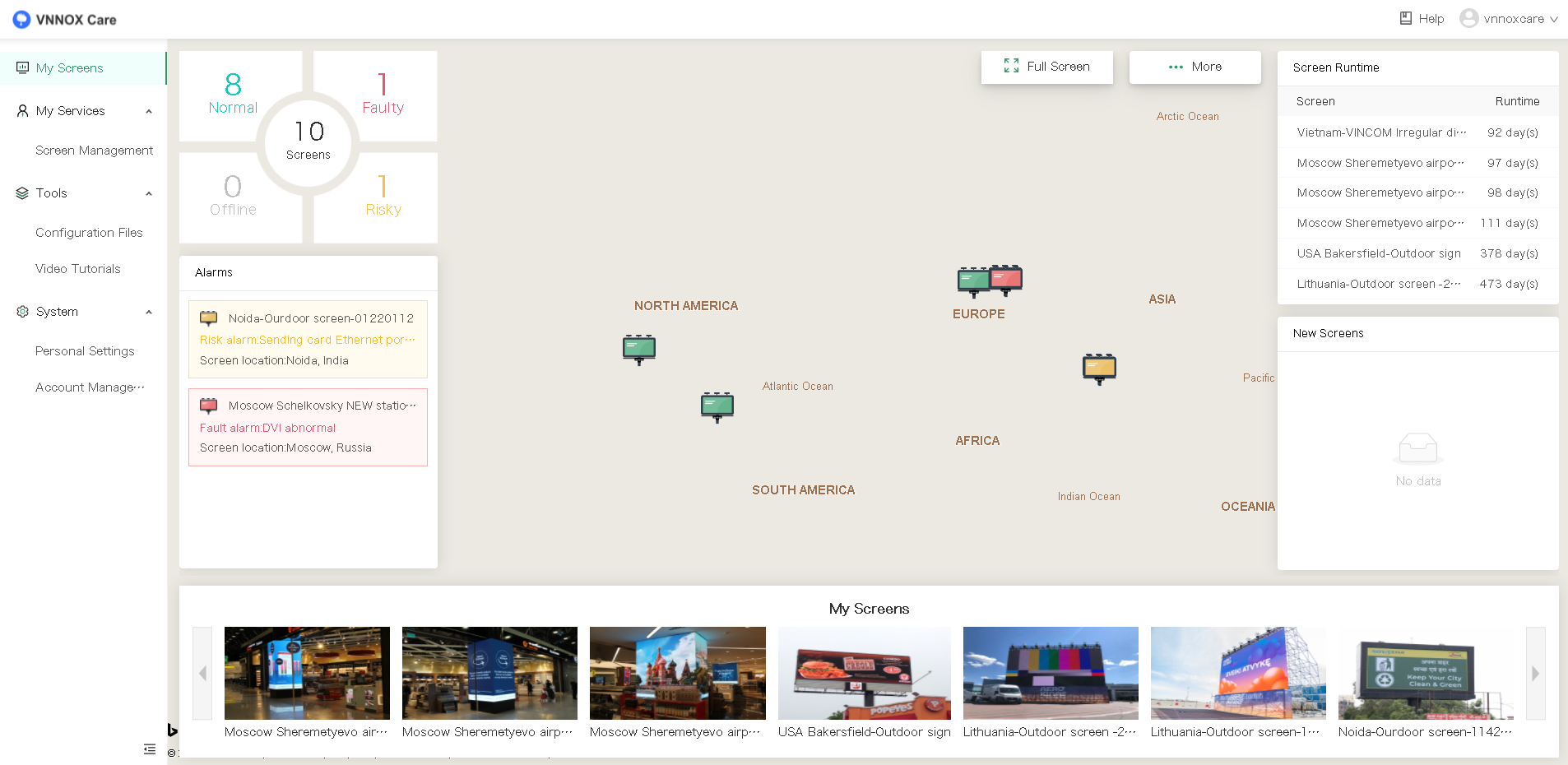This screenshot has height=765, width=1568.
Task: Click the collapse sidebar icon at bottom
Action: [x=149, y=749]
